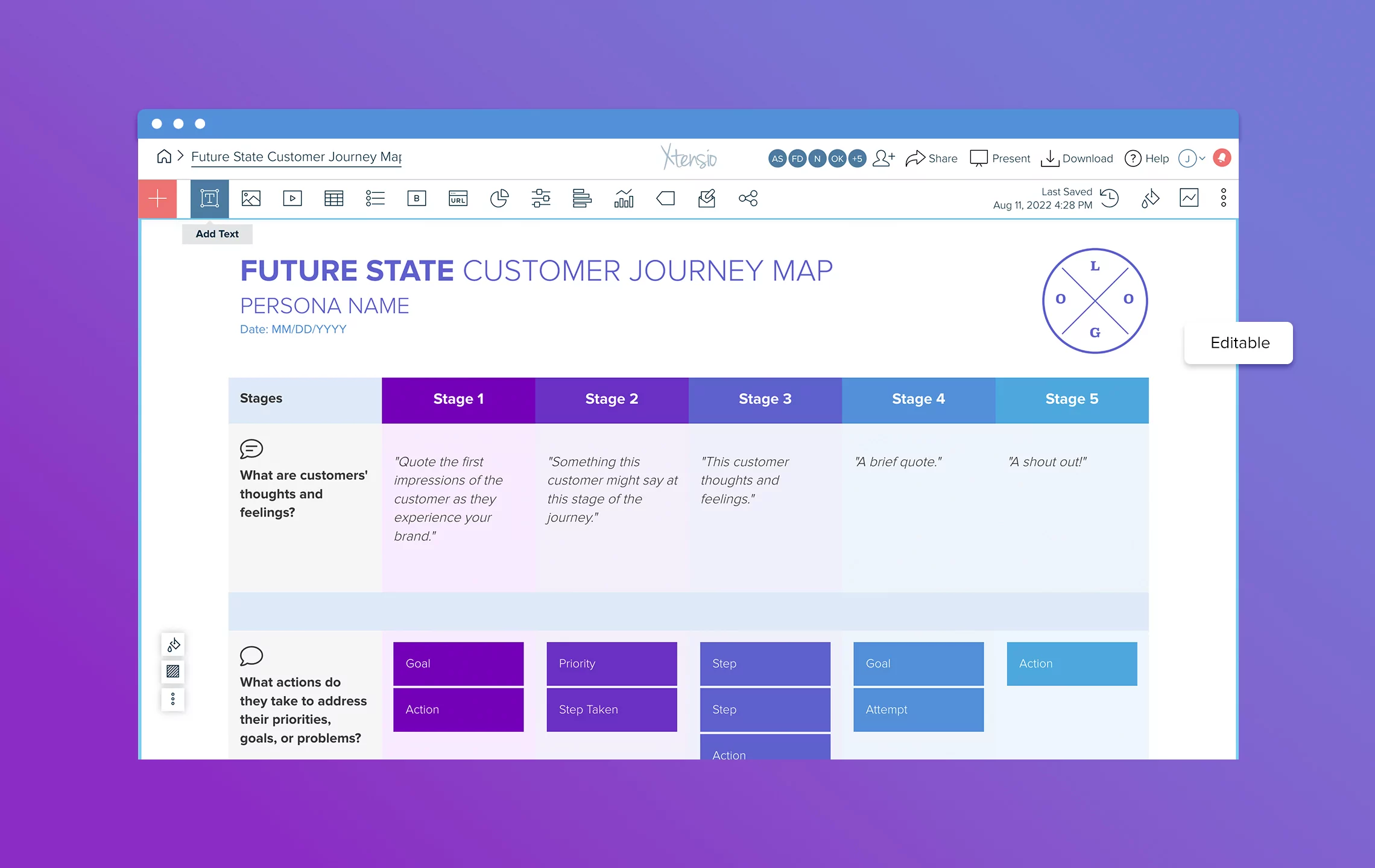This screenshot has height=868, width=1375.
Task: Open the Add Image tool
Action: [250, 198]
